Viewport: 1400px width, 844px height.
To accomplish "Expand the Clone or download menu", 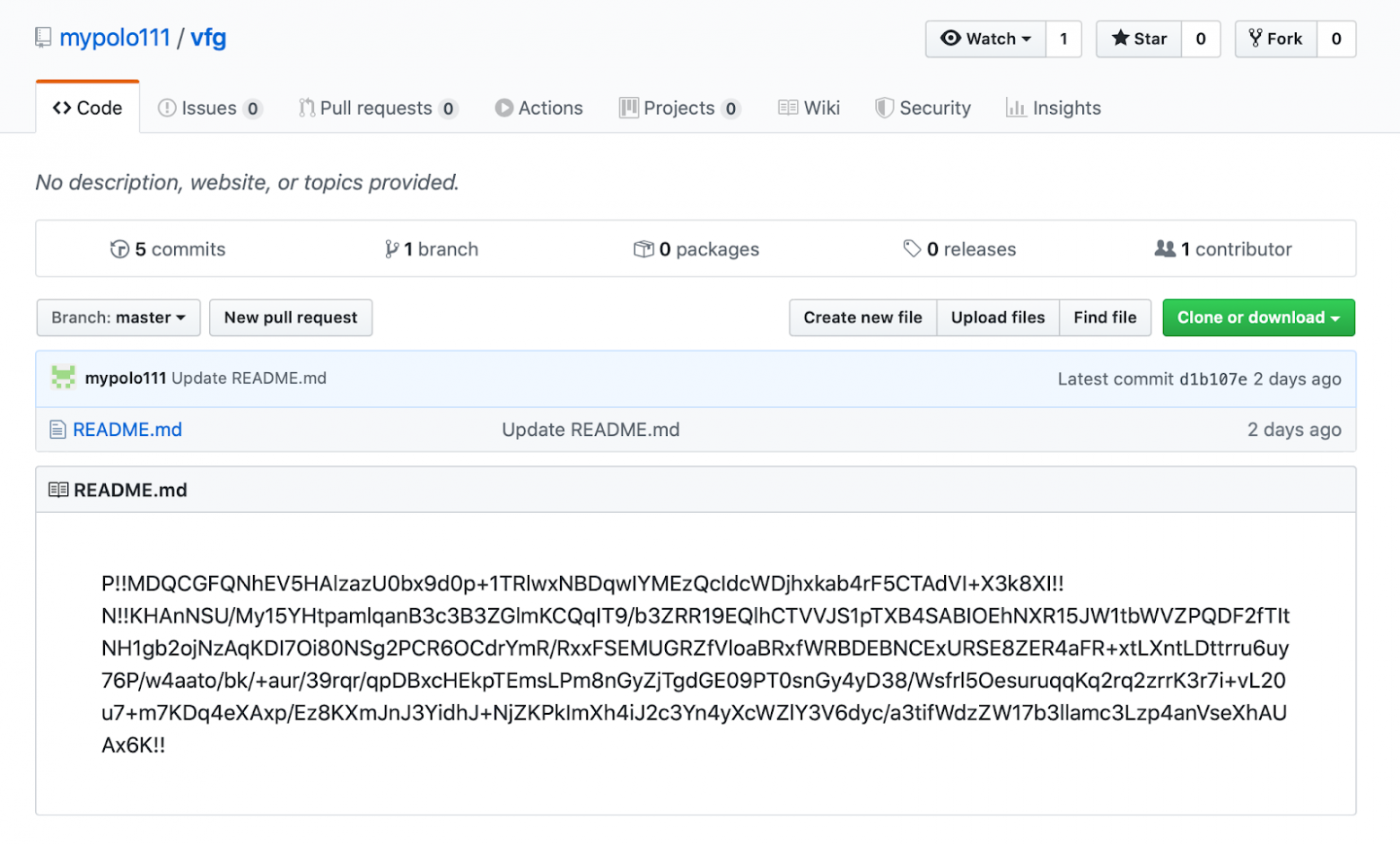I will point(1258,318).
